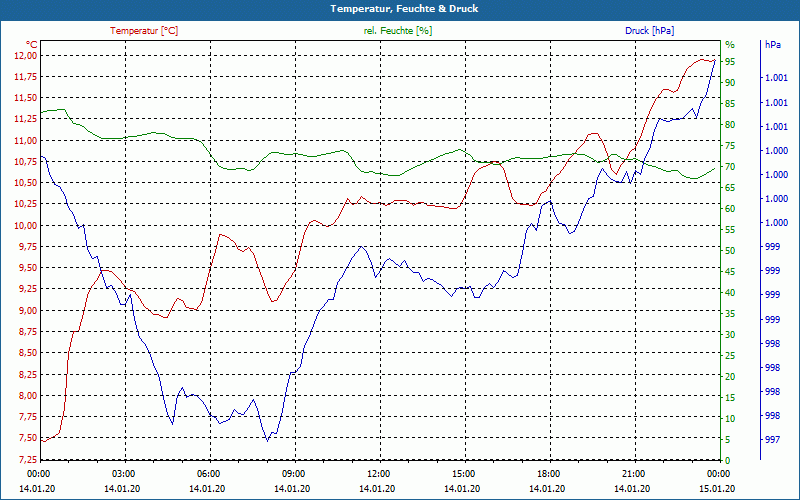Click the green '0' humidity axis value
This screenshot has height=500, width=800.
pos(728,460)
